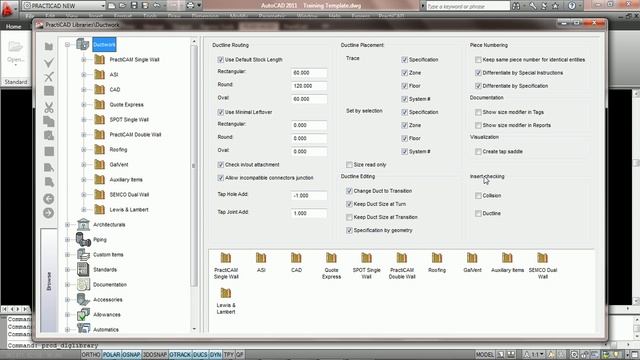The height and width of the screenshot is (360, 640).
Task: Enable Create tap saddle checkbox
Action: point(478,151)
